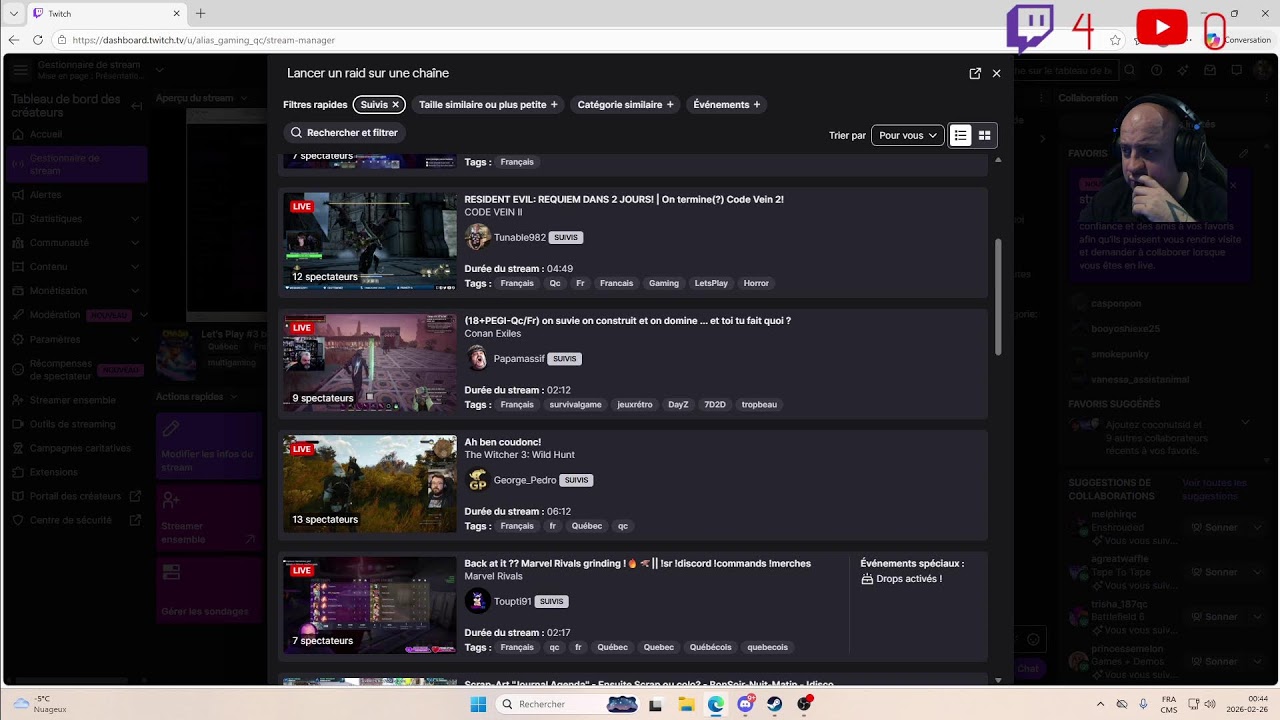Open 'Outils de streaming' in dashboard sidebar
The width and height of the screenshot is (1280, 720).
pos(73,424)
